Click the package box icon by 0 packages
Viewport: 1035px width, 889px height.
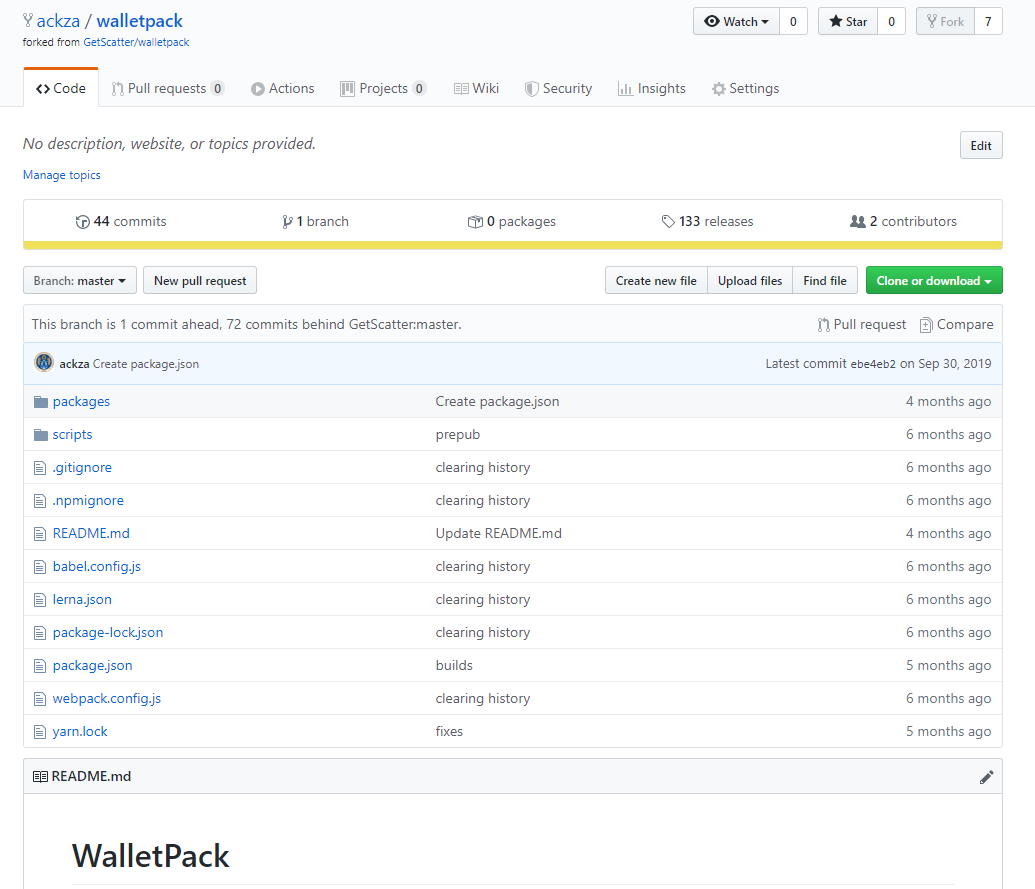[x=475, y=222]
